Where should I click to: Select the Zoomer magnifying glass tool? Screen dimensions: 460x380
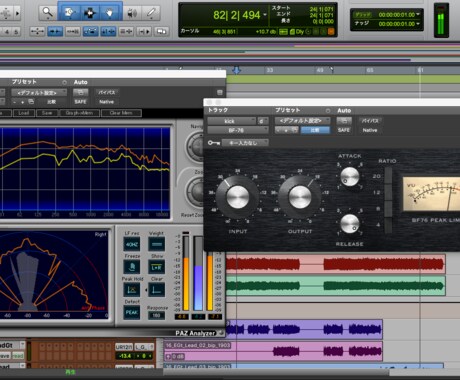pos(48,13)
